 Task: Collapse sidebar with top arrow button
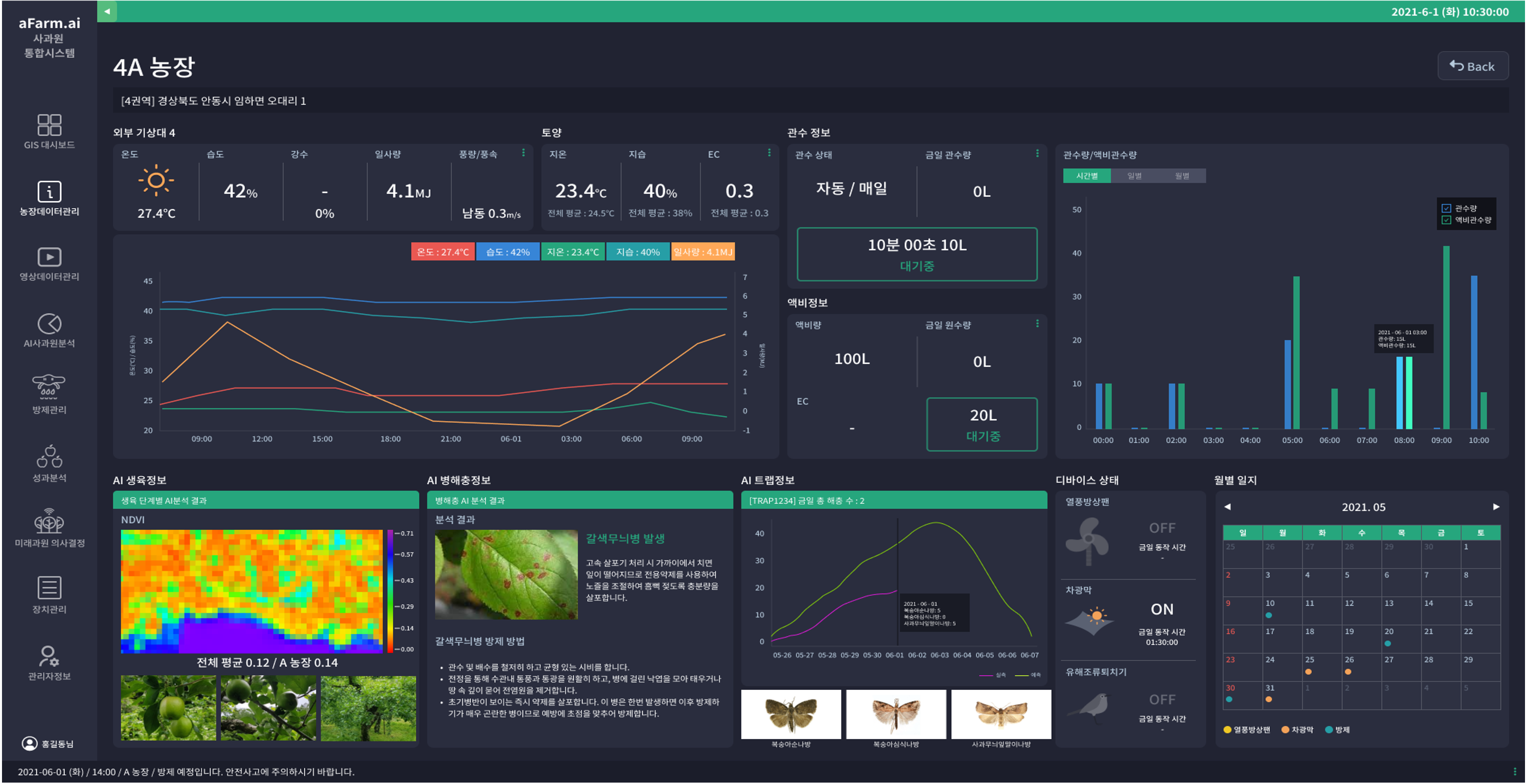click(107, 12)
